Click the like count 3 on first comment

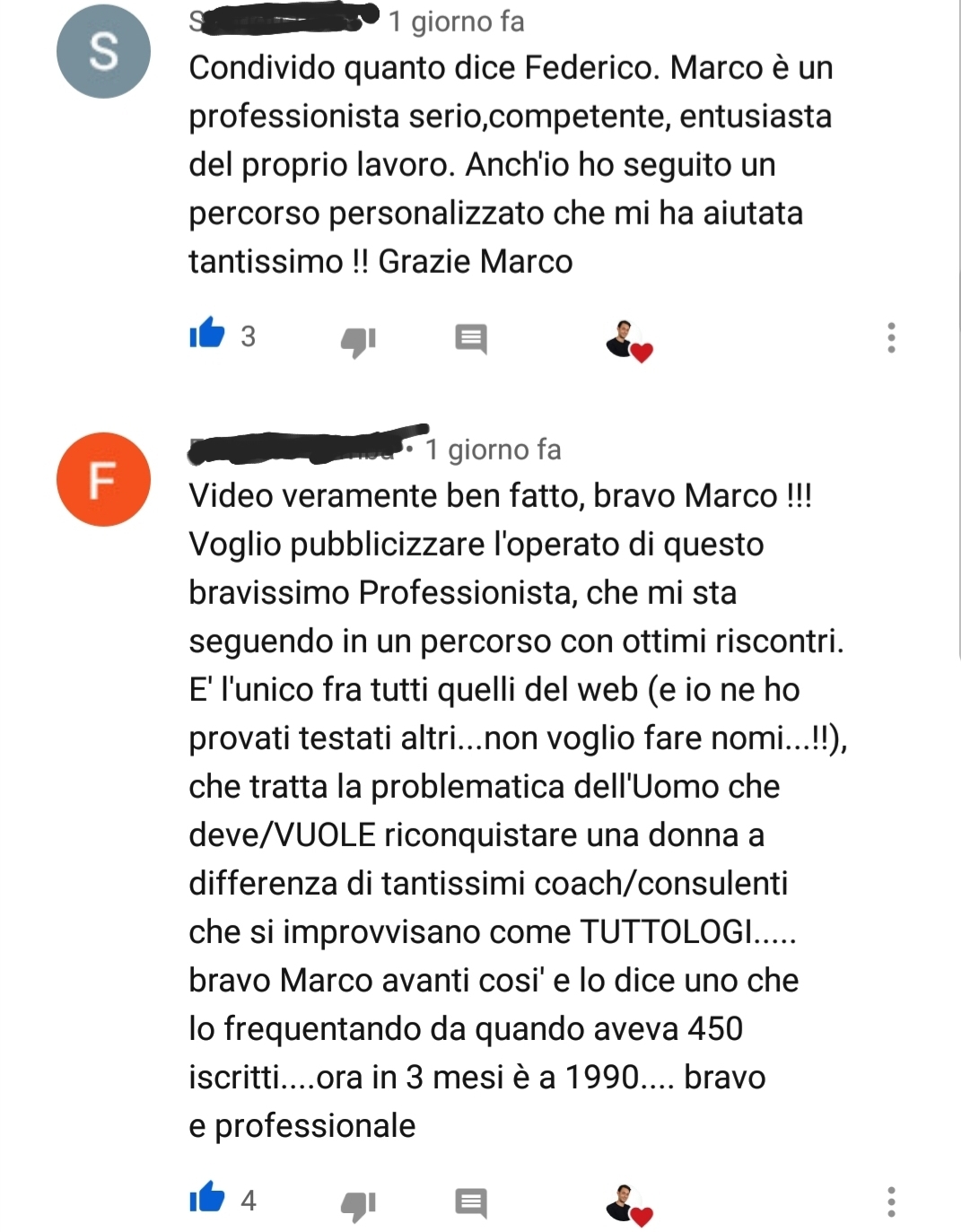(249, 336)
